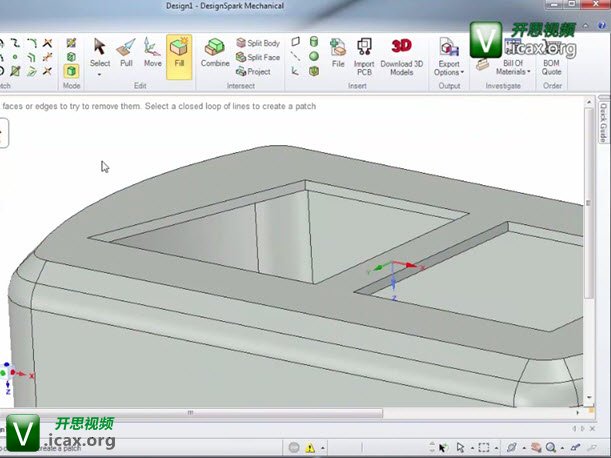Click the create rounded corner sketch icon
This screenshot has height=458, width=611.
pos(32,42)
